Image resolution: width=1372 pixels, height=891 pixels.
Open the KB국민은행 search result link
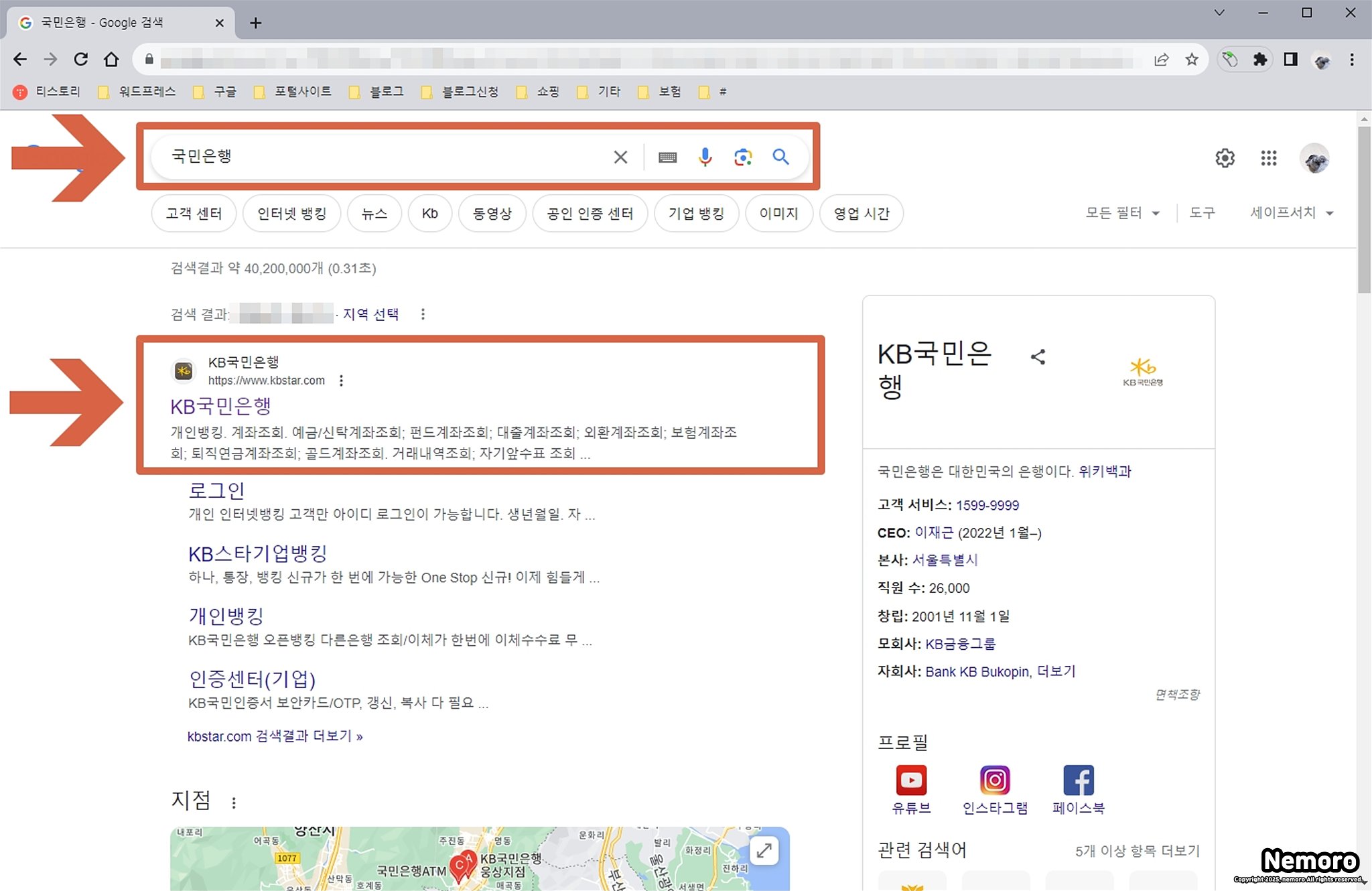tap(220, 406)
